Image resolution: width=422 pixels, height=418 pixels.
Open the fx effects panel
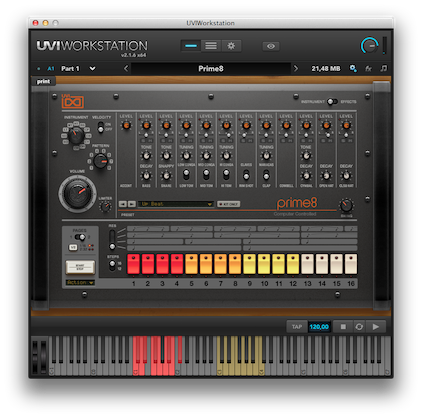368,69
